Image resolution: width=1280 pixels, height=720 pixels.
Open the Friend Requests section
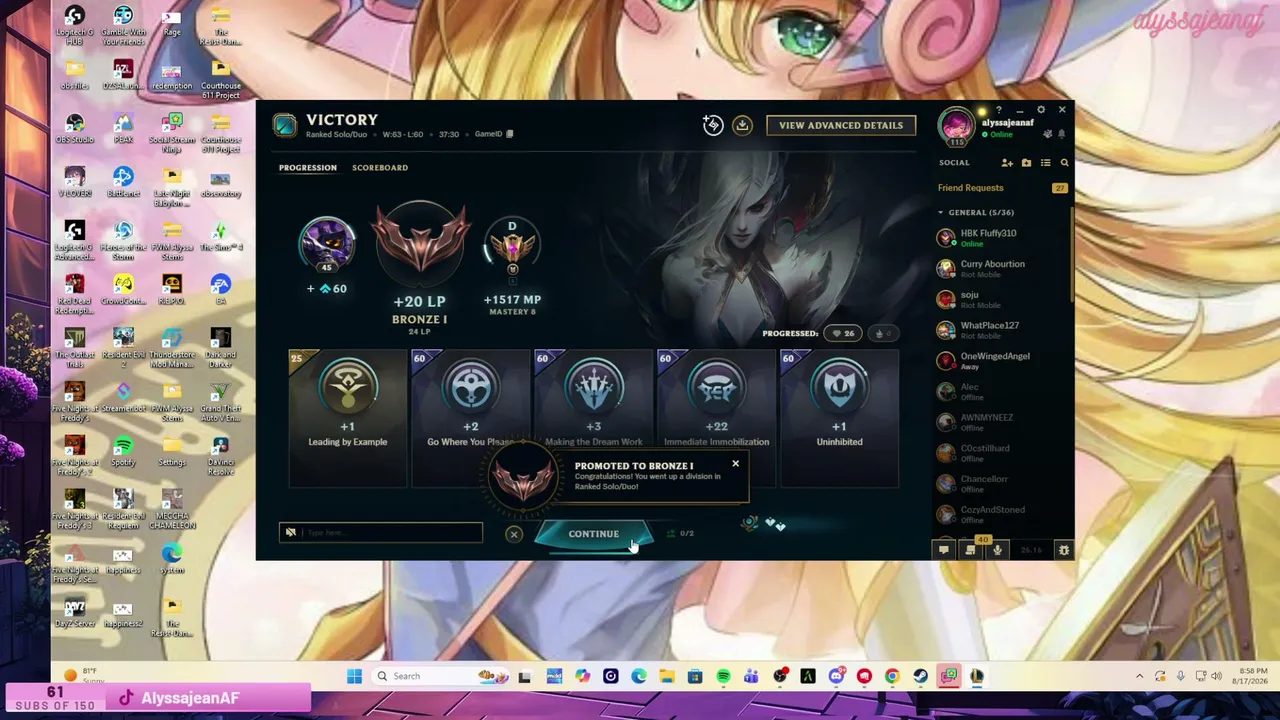point(1002,188)
